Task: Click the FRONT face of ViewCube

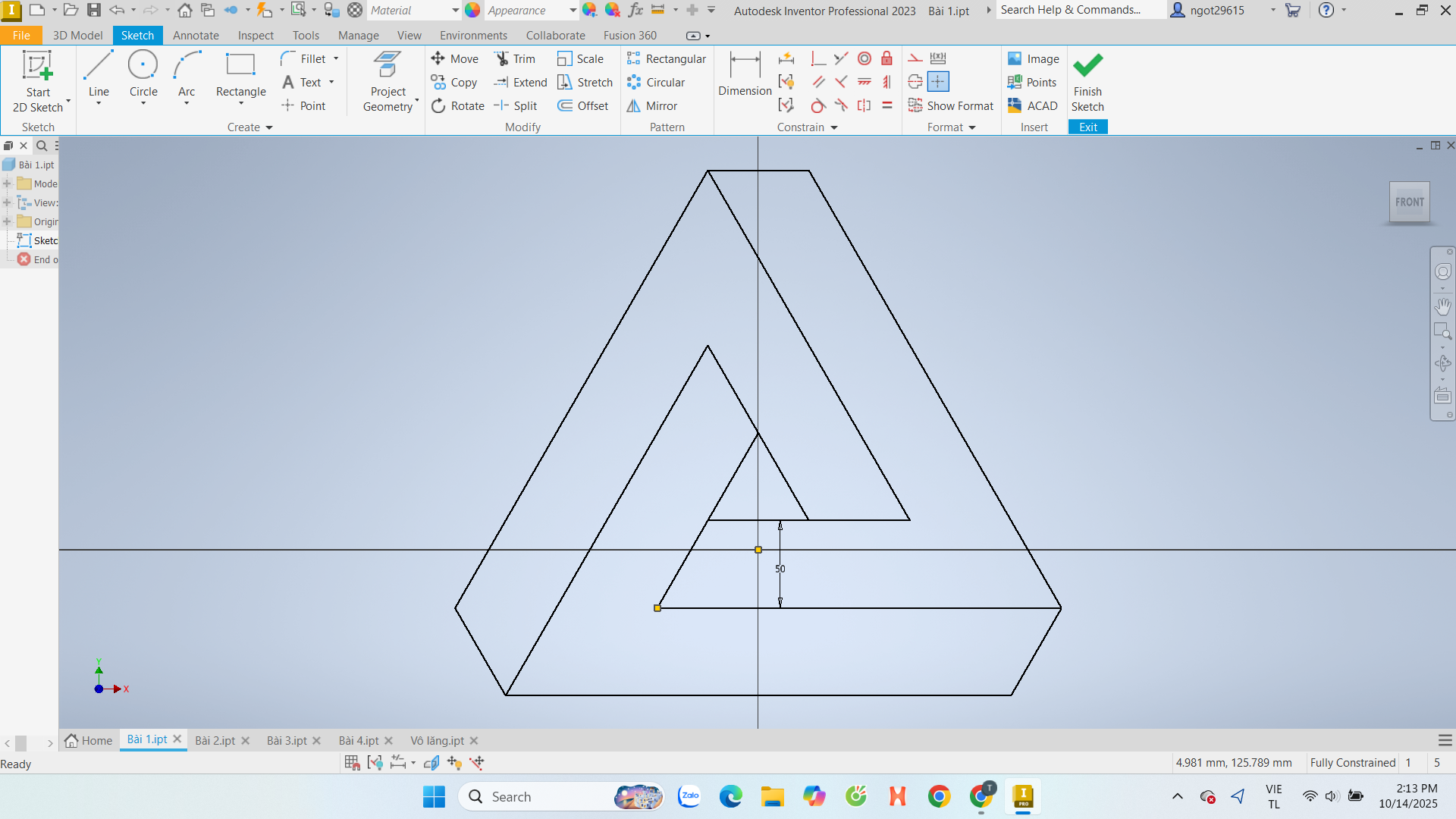Action: [x=1409, y=202]
